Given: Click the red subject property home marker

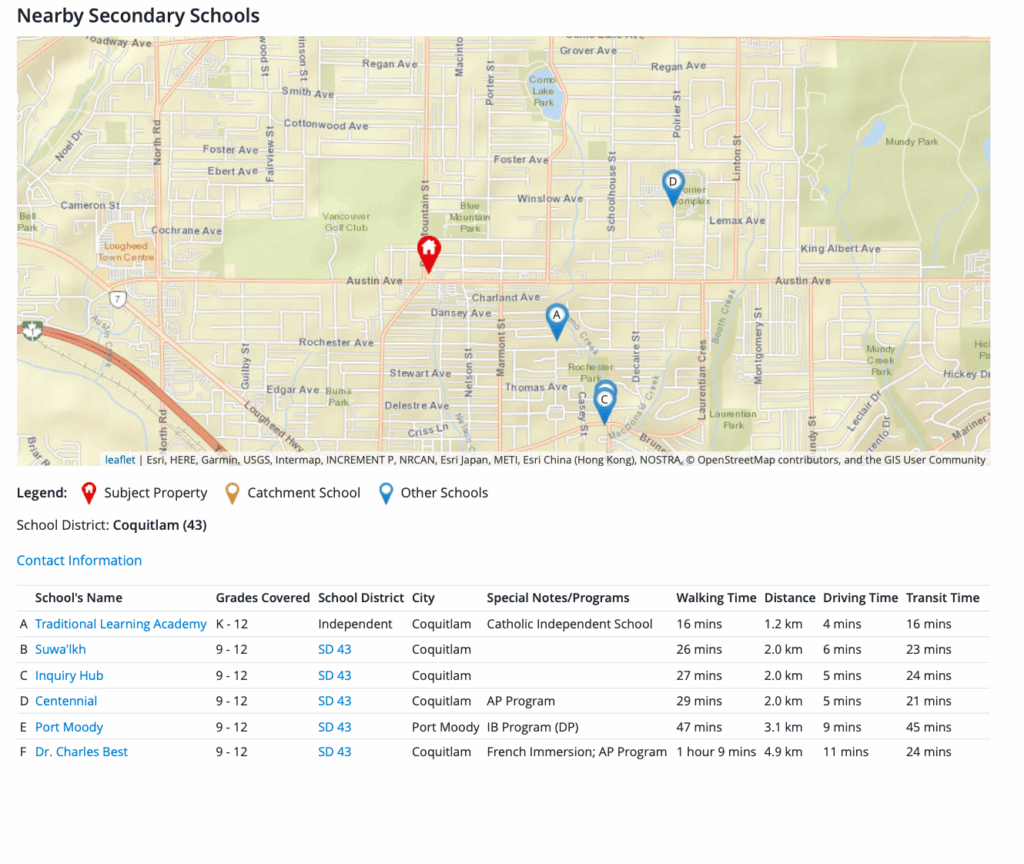Looking at the screenshot, I should point(428,254).
